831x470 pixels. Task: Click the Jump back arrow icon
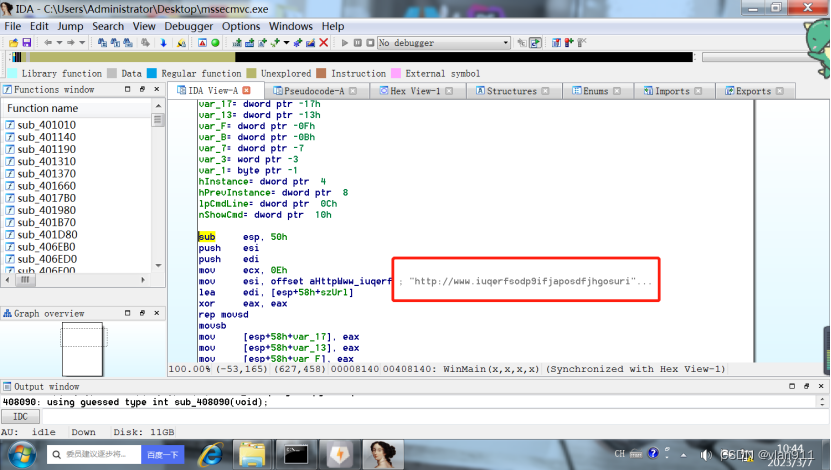point(48,42)
